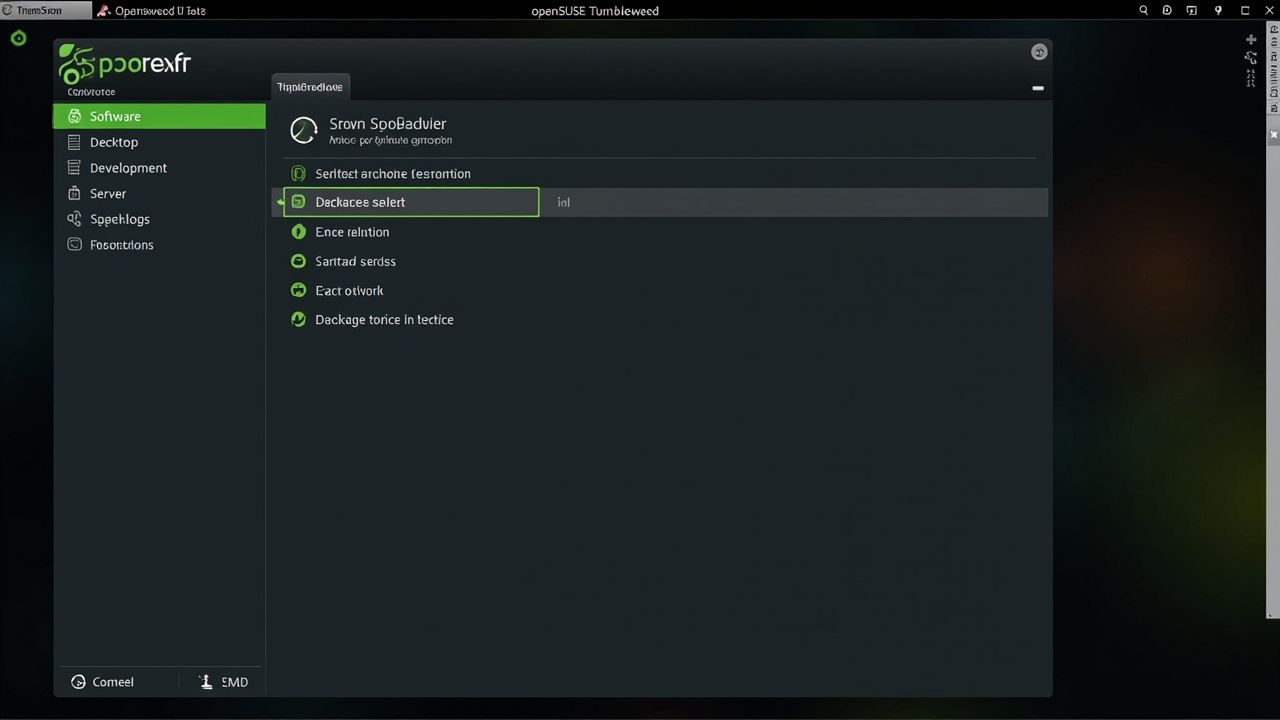
Task: Click the openSUSE Tumbleweed title text
Action: [595, 11]
